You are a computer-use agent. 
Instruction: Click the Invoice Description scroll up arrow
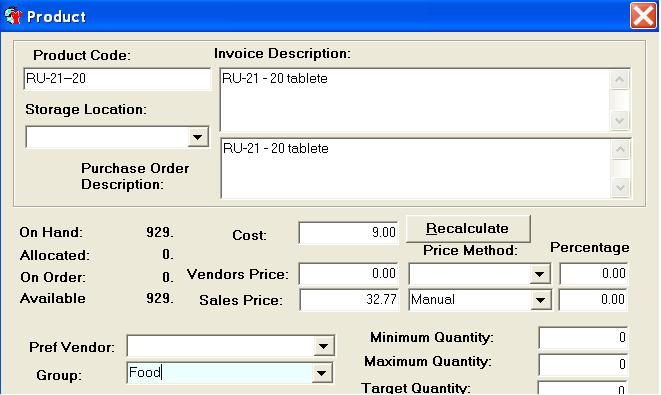(x=620, y=80)
